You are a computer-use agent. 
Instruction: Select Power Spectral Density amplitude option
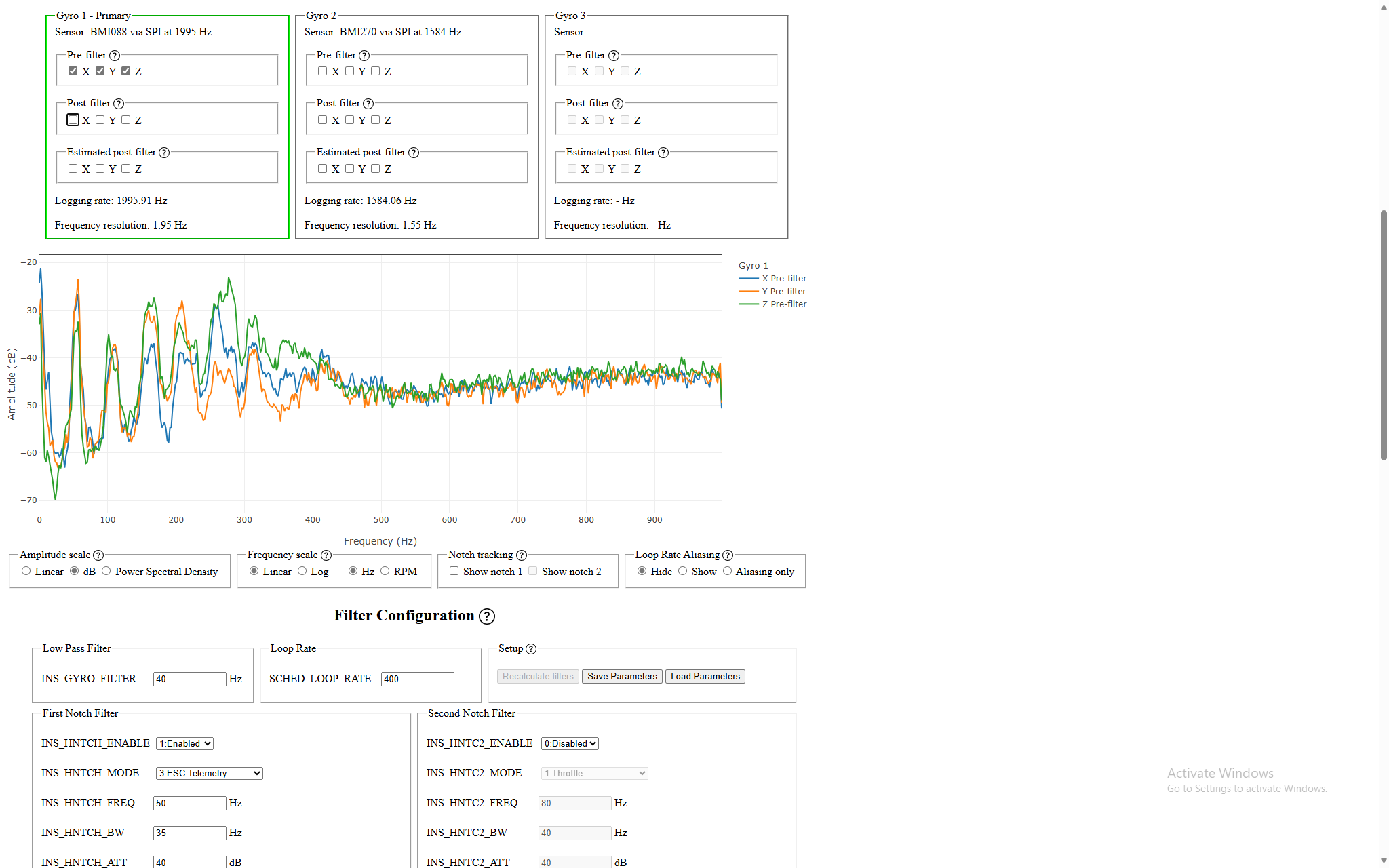tap(106, 571)
